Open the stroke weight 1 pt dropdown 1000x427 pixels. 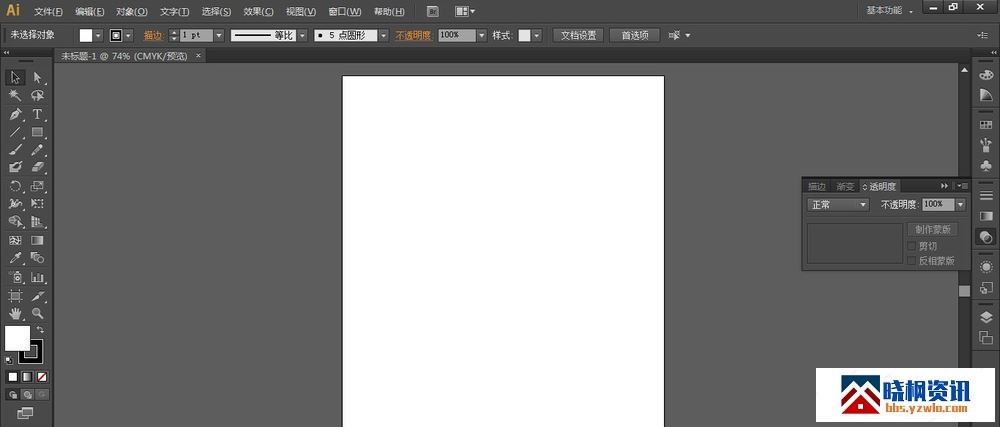(x=219, y=36)
